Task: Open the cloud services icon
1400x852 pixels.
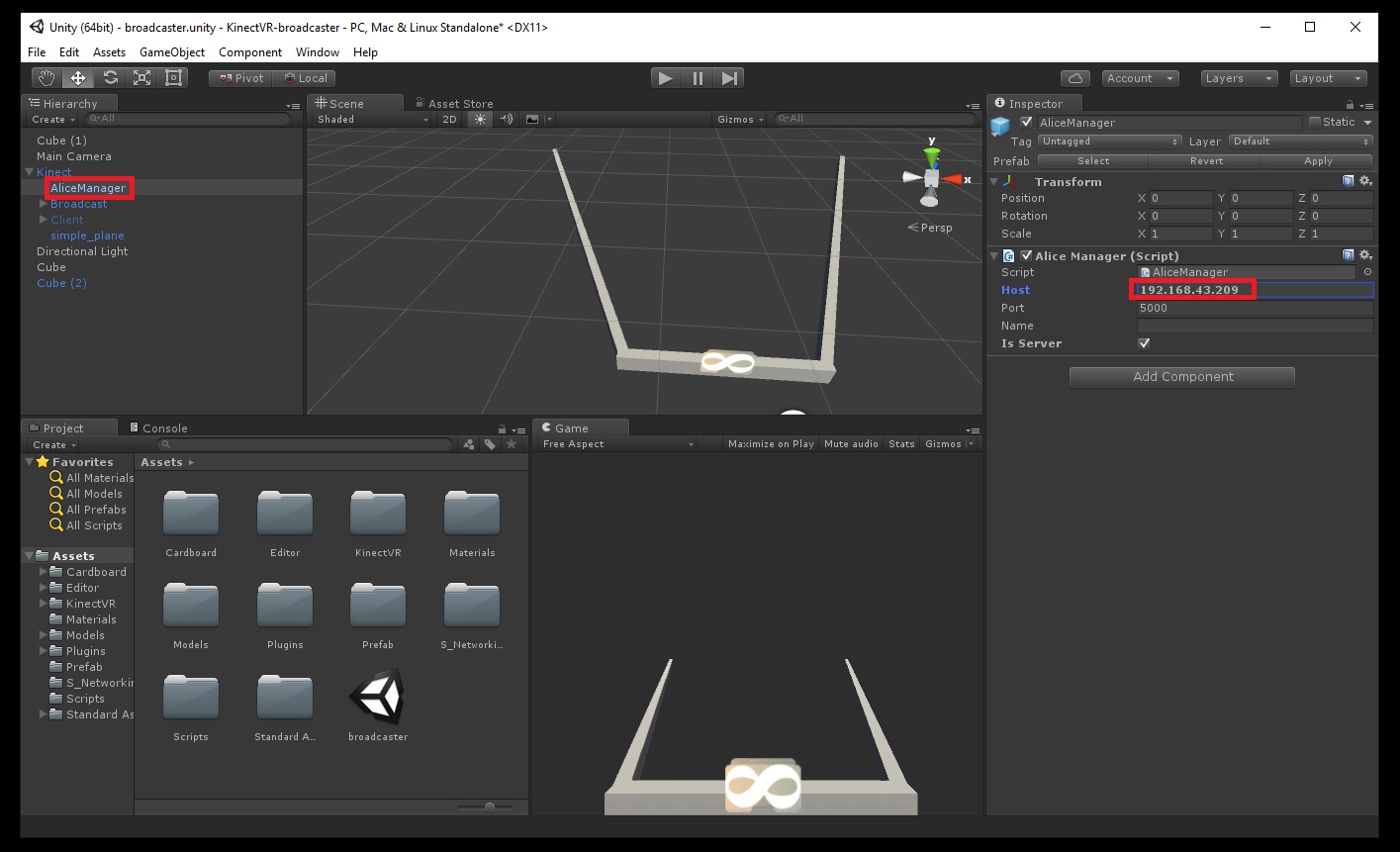Action: click(1074, 78)
